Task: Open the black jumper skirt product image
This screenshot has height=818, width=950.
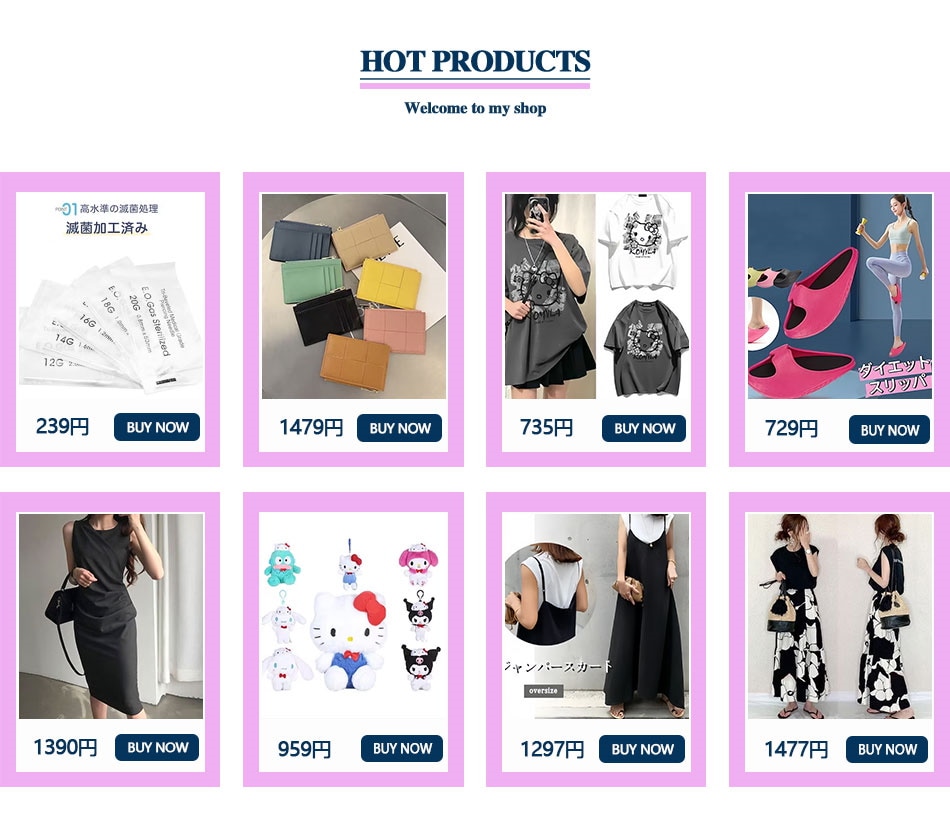Action: 597,616
